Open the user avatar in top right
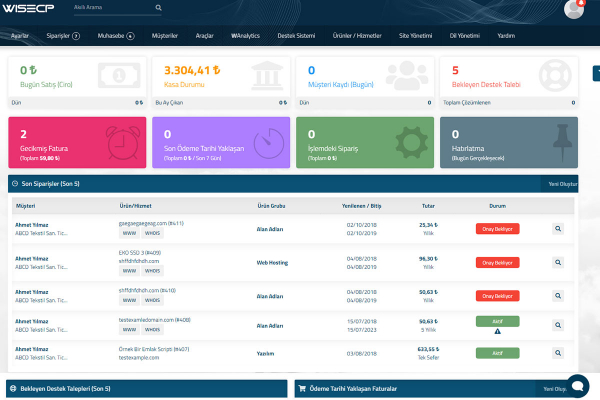Screen dimensions: 600x400 [574, 9]
